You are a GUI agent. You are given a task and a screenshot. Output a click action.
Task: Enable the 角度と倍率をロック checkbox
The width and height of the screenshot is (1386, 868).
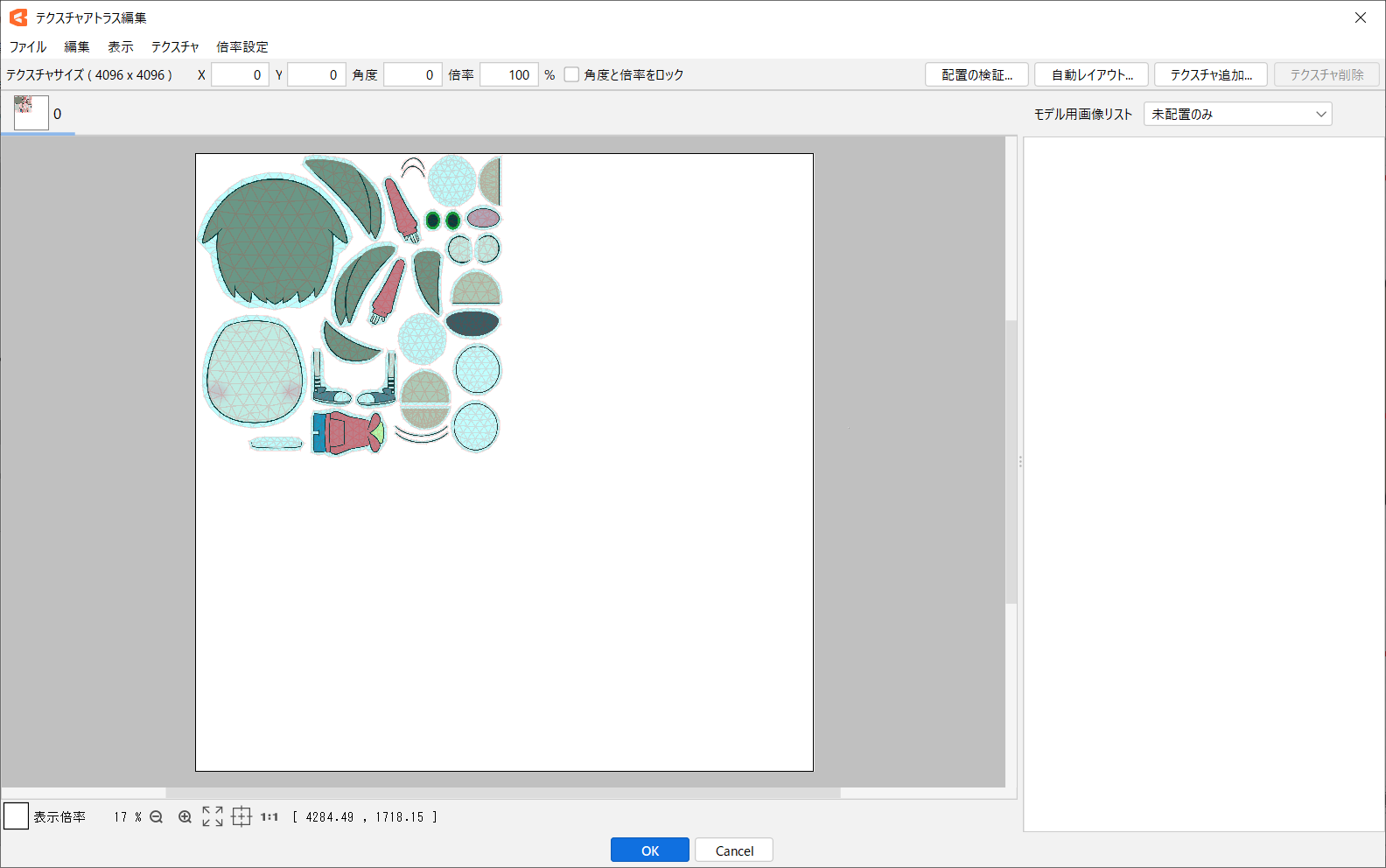point(571,75)
